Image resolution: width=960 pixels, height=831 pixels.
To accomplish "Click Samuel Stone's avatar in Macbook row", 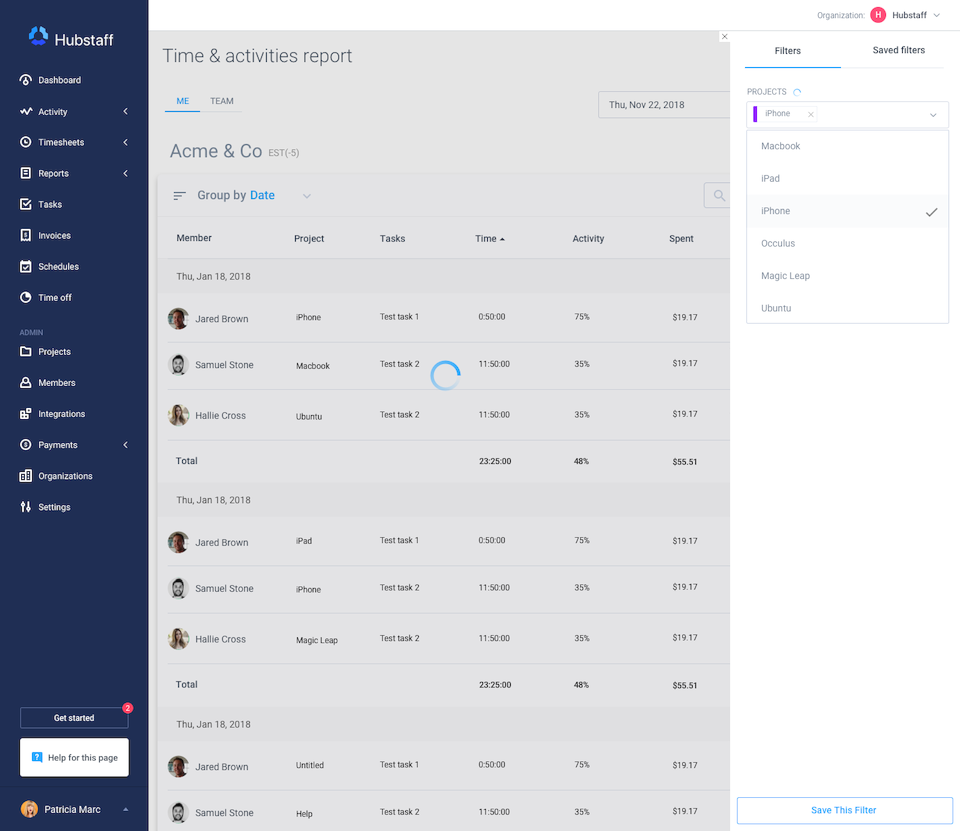I will click(178, 364).
